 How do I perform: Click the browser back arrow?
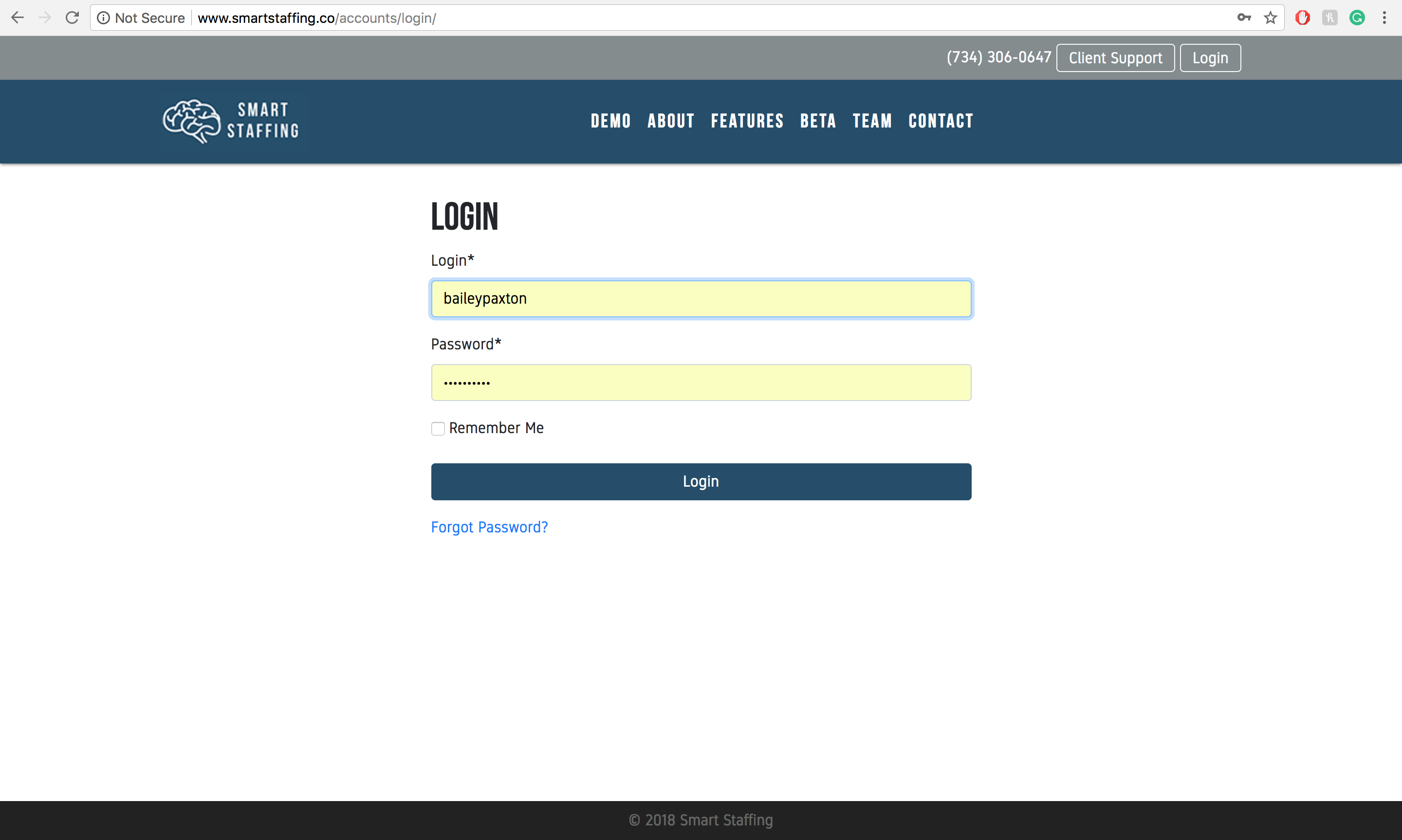(x=18, y=18)
